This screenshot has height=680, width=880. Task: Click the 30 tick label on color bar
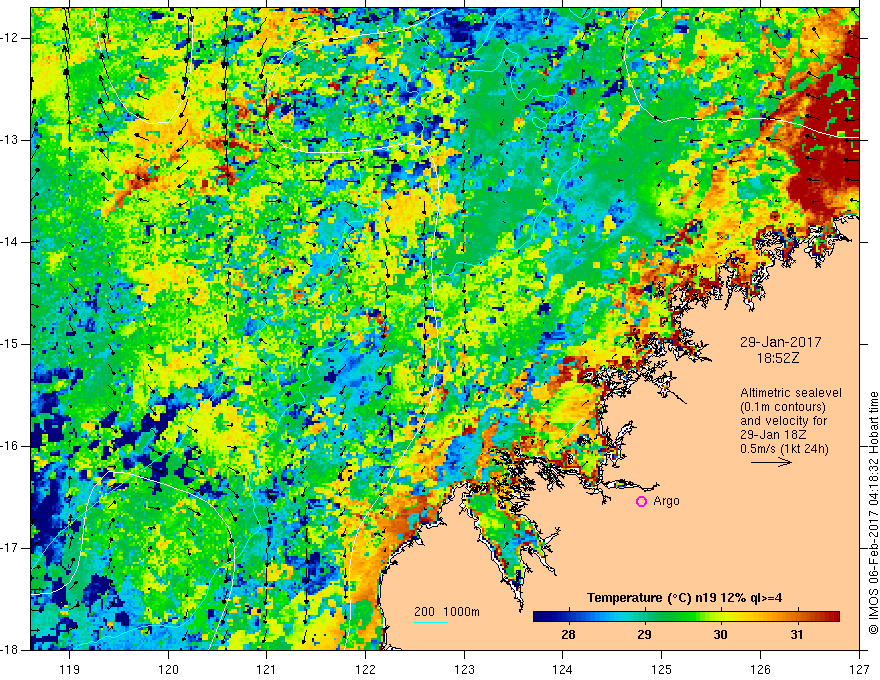pyautogui.click(x=720, y=635)
